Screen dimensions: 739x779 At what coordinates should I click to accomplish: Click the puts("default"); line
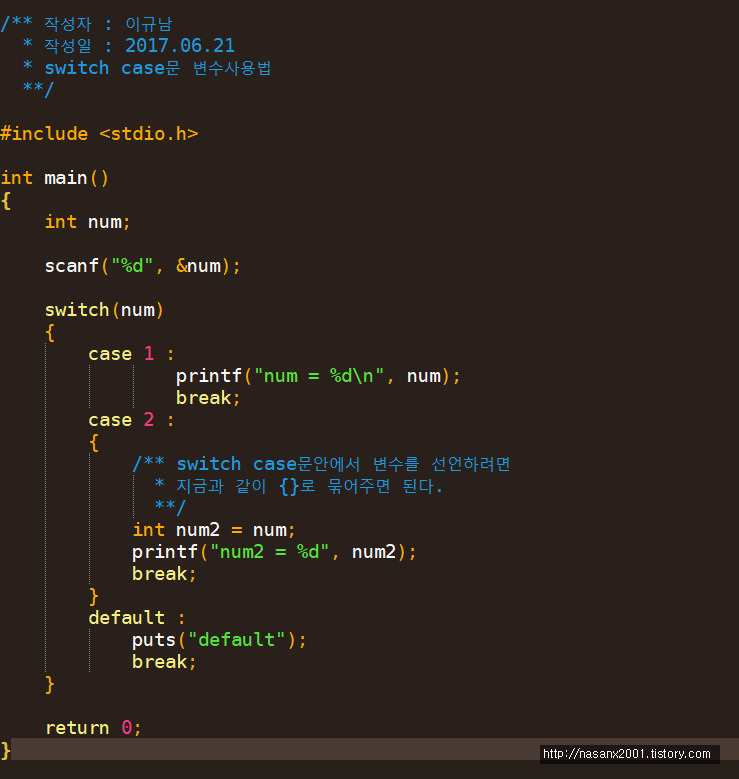tap(219, 640)
